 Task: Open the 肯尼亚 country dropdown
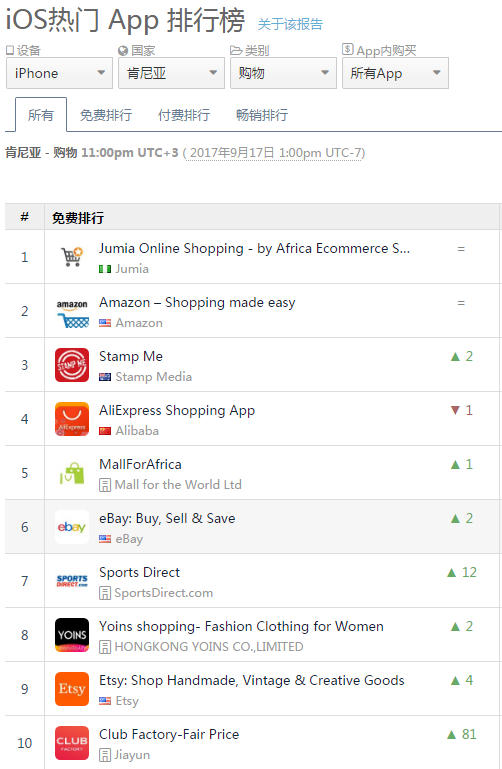171,73
